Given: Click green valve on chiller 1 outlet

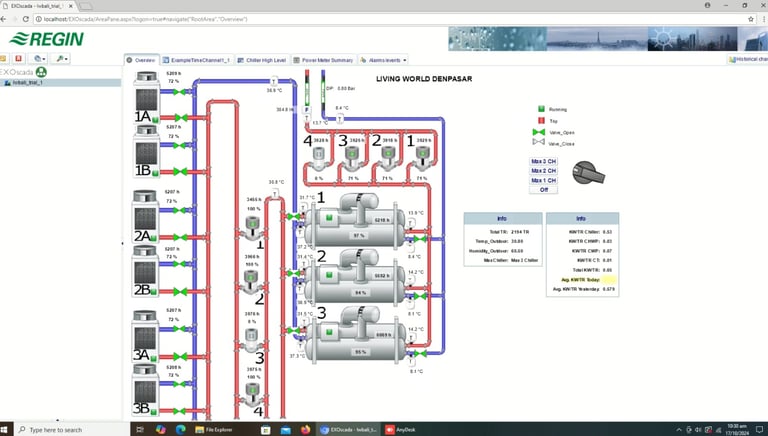Looking at the screenshot, I should click(420, 239).
